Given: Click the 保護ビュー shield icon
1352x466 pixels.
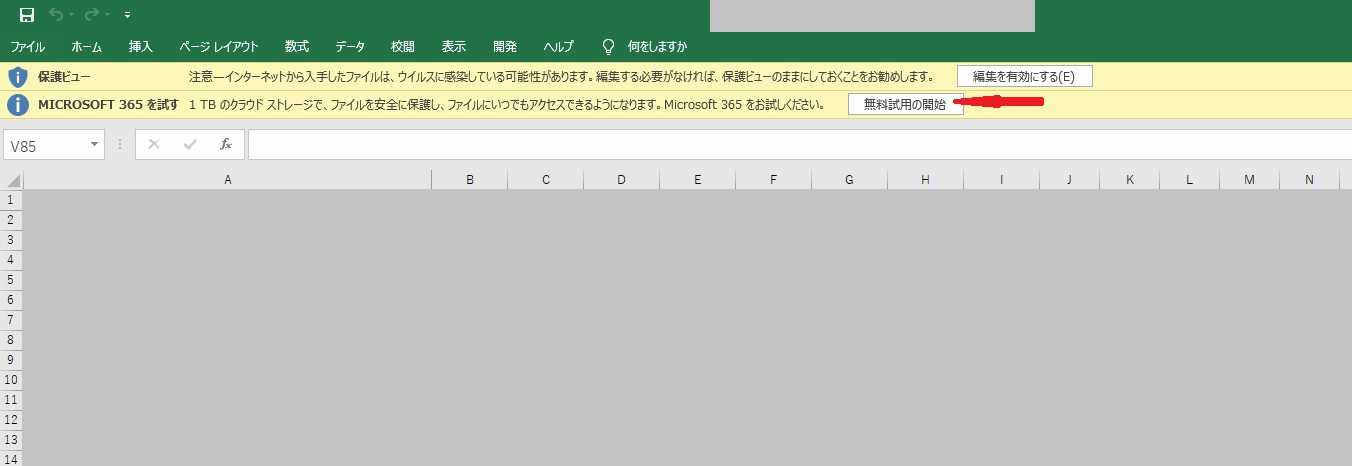Looking at the screenshot, I should coord(17,76).
